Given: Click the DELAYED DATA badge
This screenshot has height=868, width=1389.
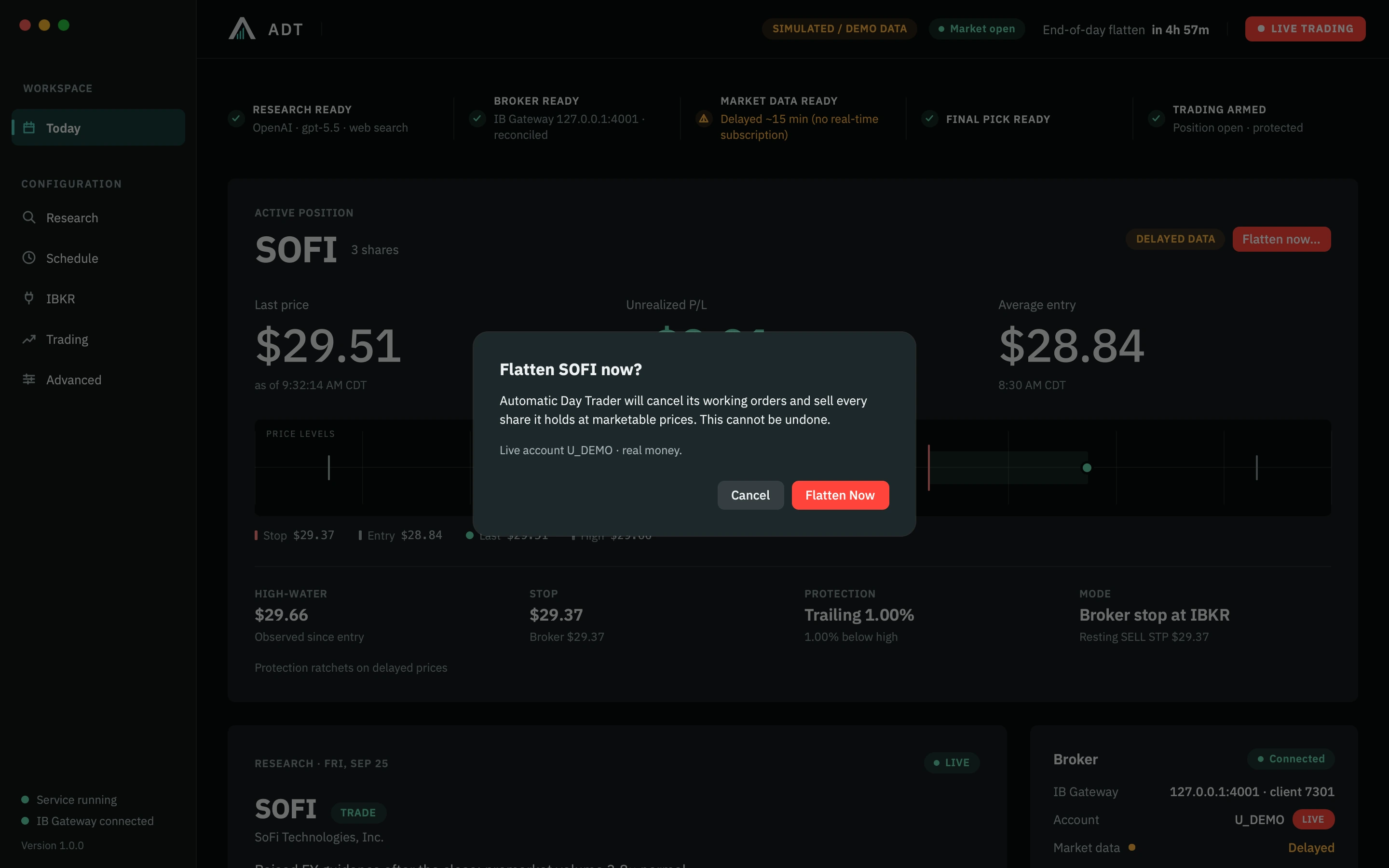Looking at the screenshot, I should 1175,239.
